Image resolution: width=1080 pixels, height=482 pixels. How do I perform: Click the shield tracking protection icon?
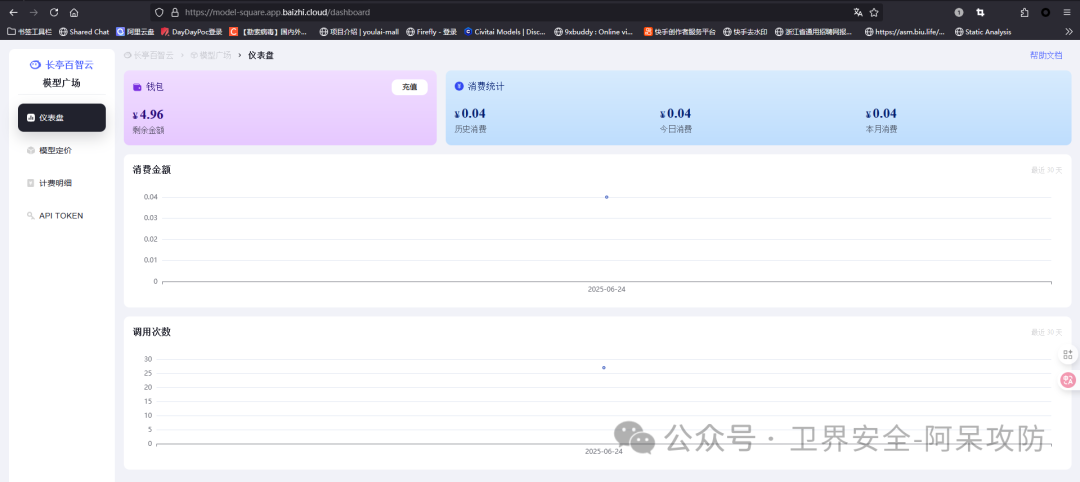coord(159,12)
